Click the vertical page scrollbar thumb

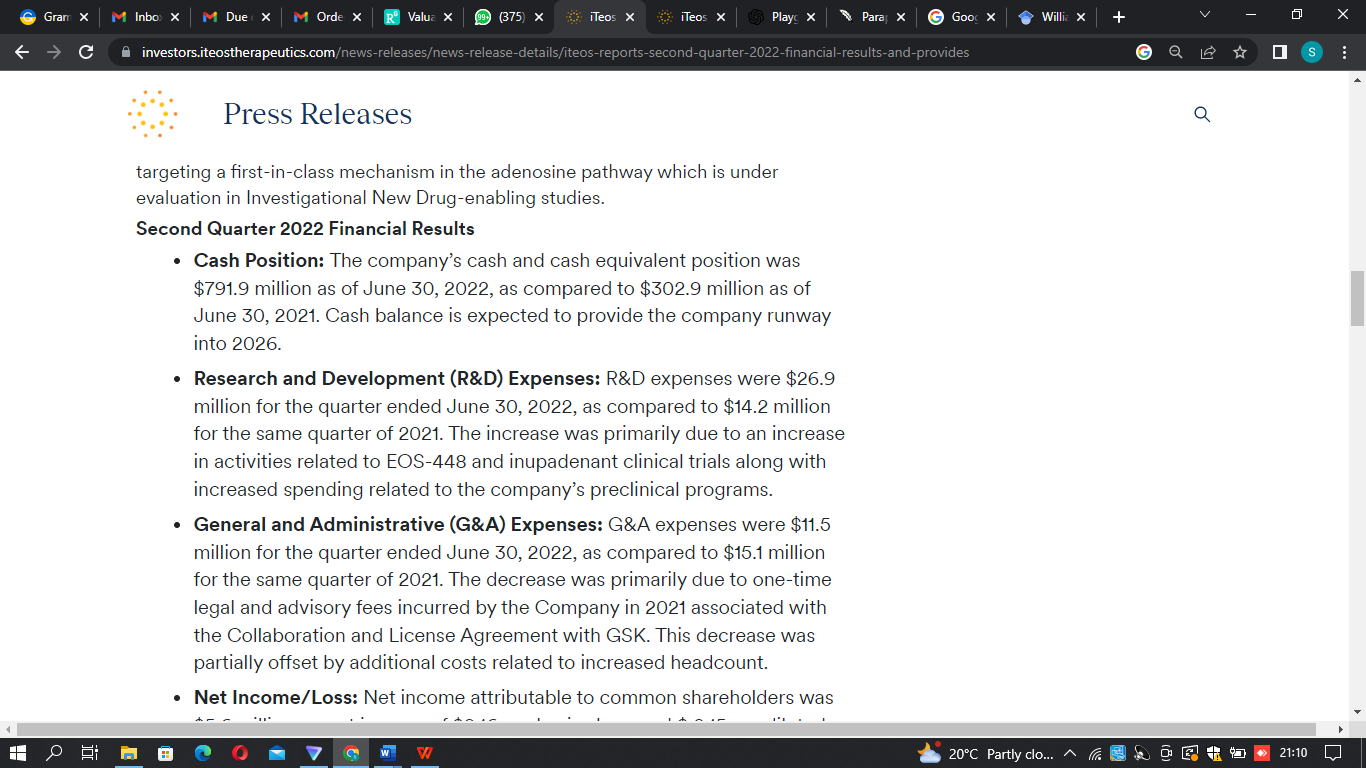click(1357, 298)
